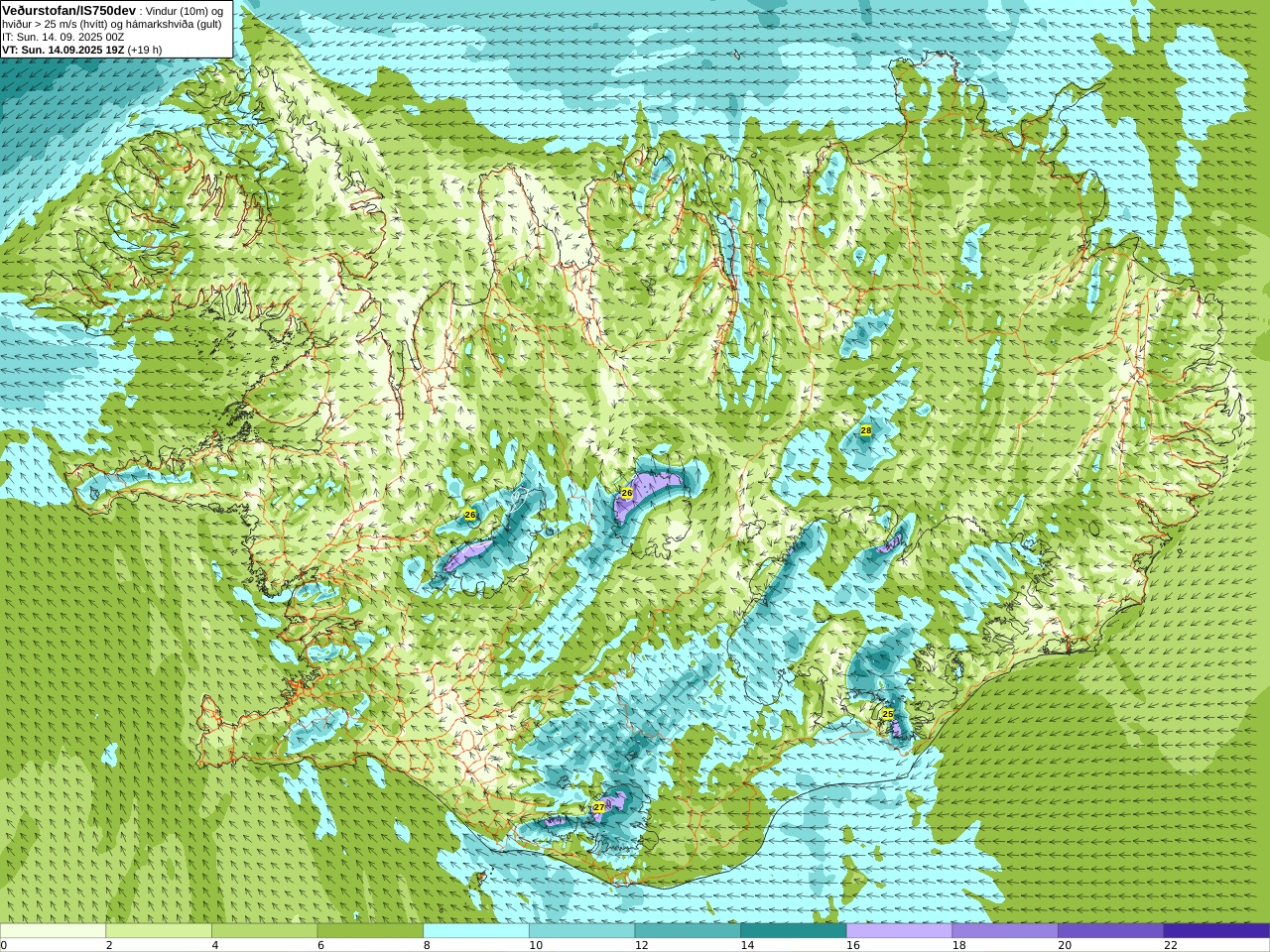Click the yellow 25 gust marker
Screen dimensions: 1270x952
887,714
